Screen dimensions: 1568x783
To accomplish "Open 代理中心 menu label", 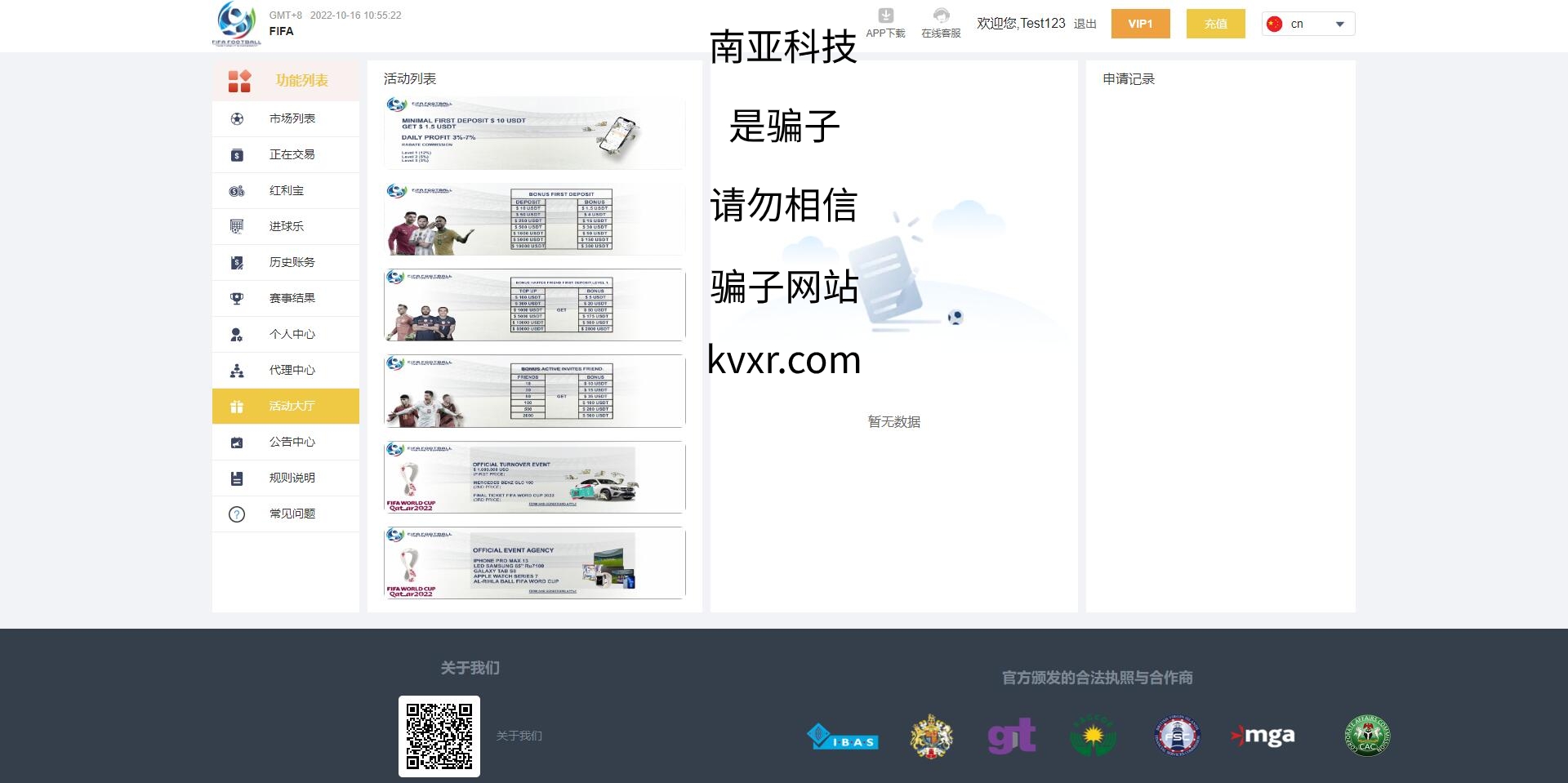I will click(292, 370).
